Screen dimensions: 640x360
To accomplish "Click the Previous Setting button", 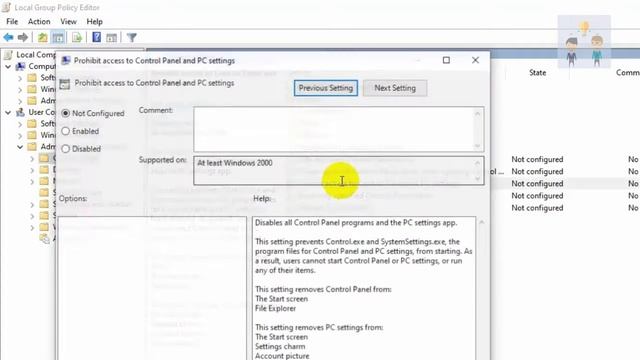I will 326,88.
